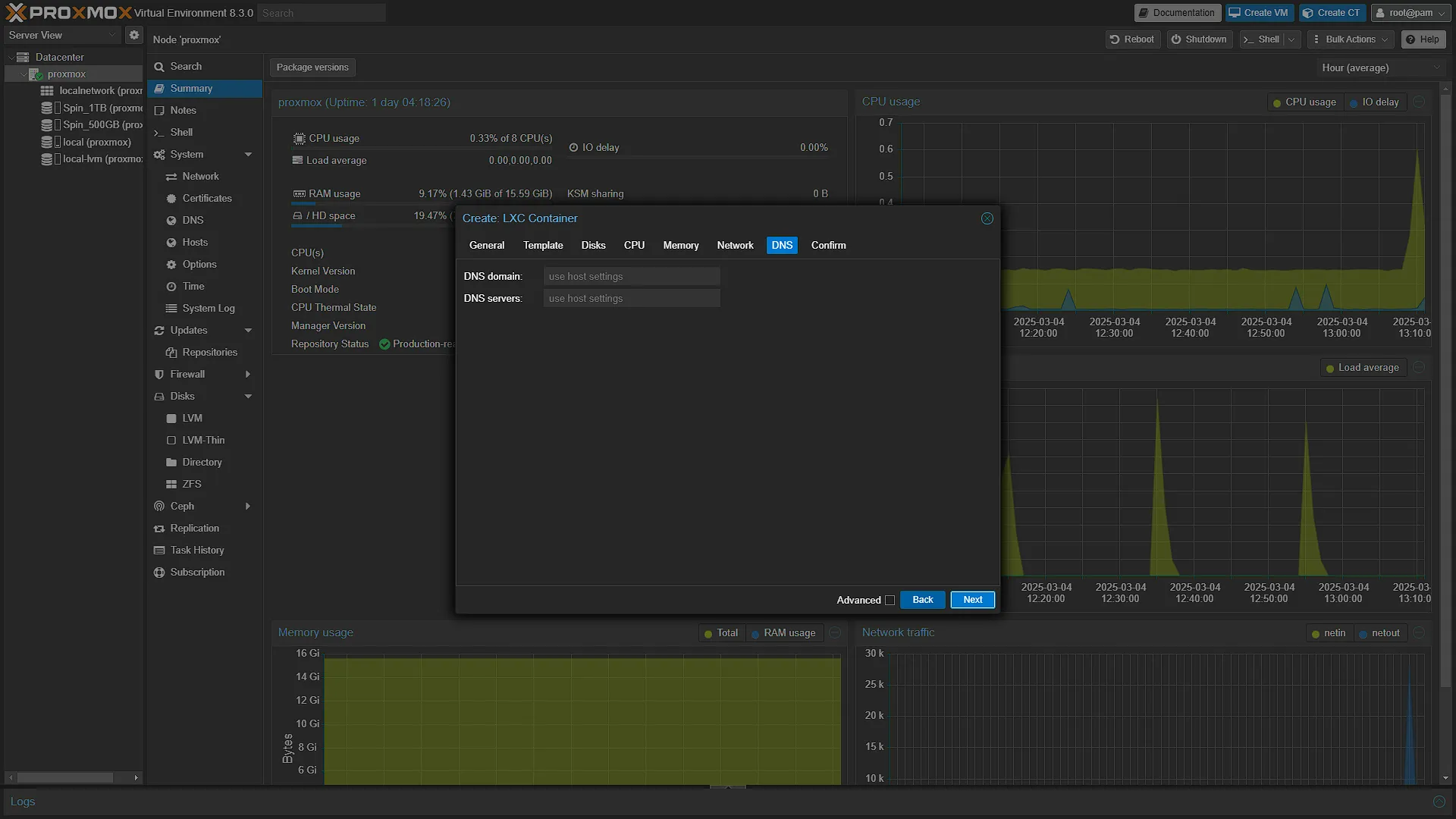This screenshot has height=819, width=1456.
Task: Click the top Search field
Action: [x=322, y=13]
